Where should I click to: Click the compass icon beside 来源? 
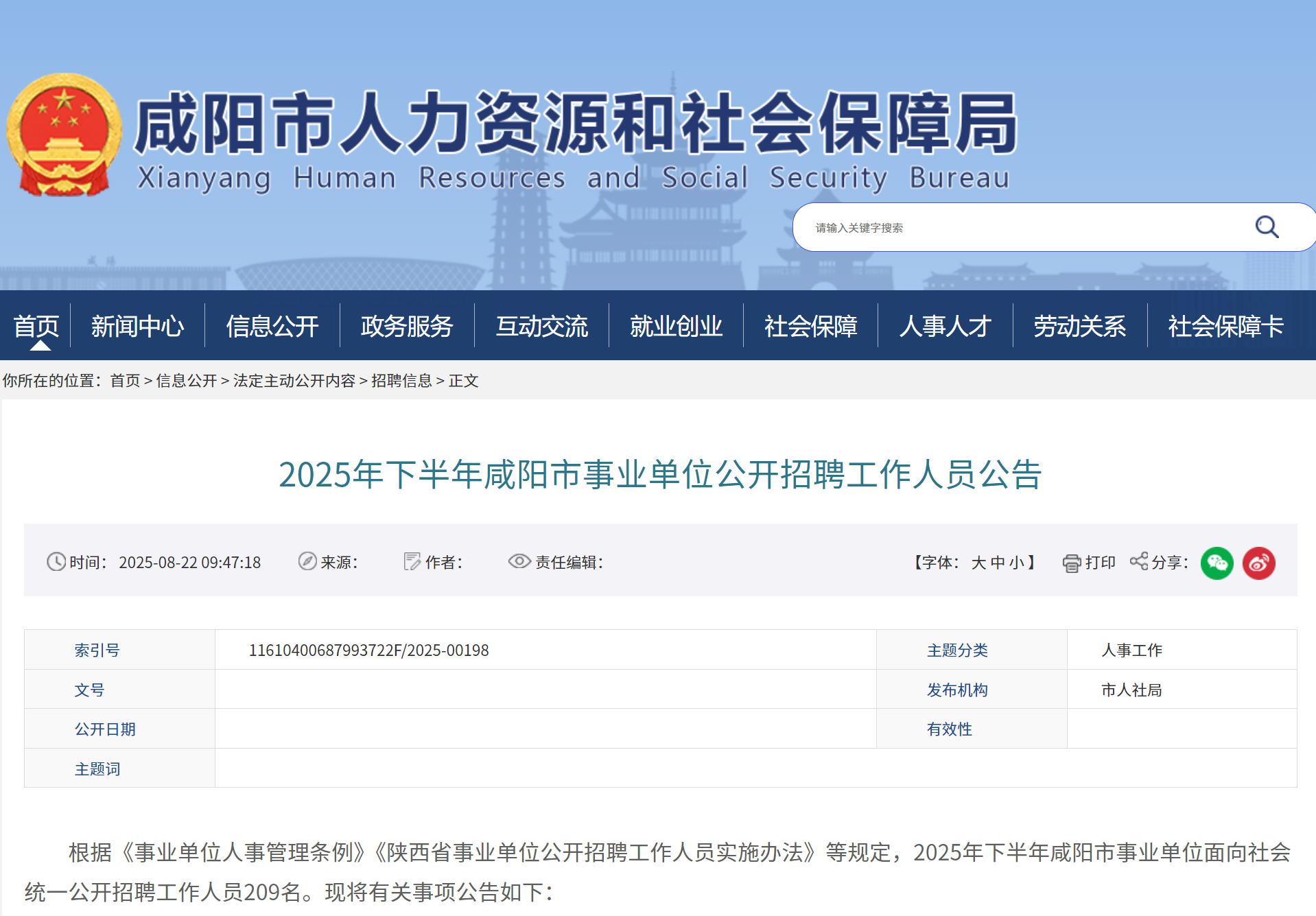coord(307,561)
